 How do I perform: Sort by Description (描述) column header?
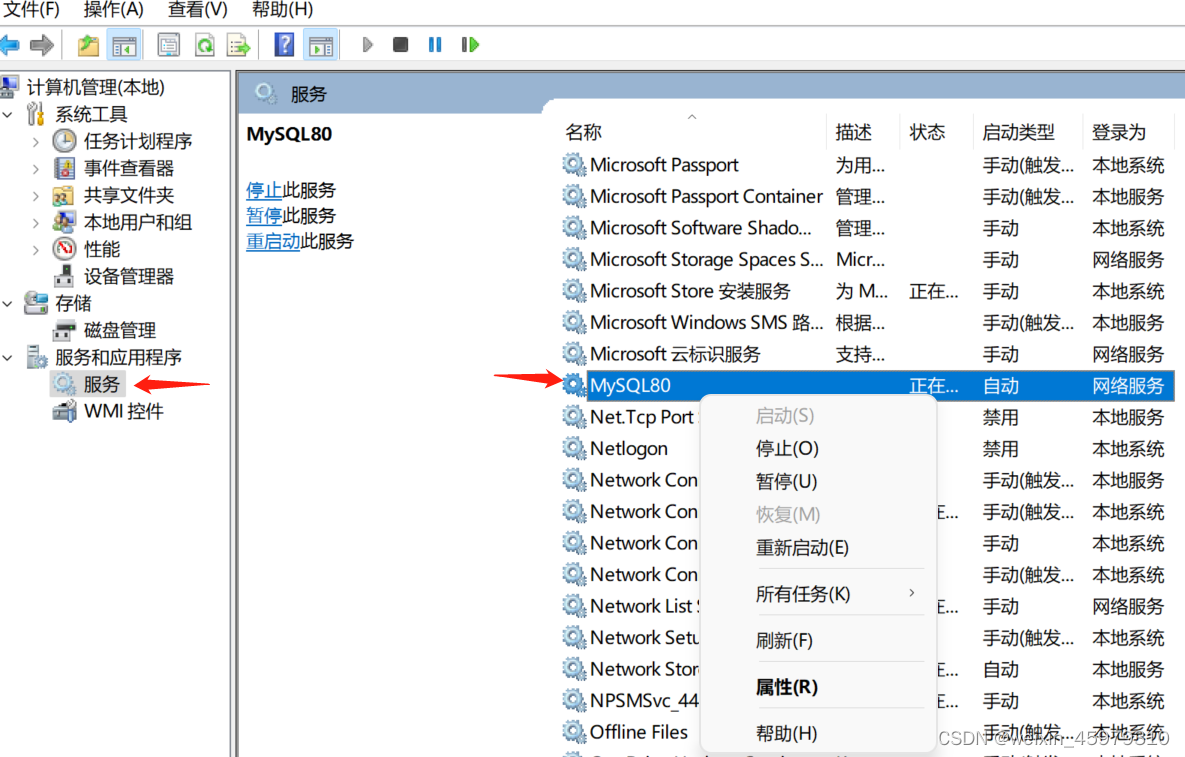click(x=863, y=132)
